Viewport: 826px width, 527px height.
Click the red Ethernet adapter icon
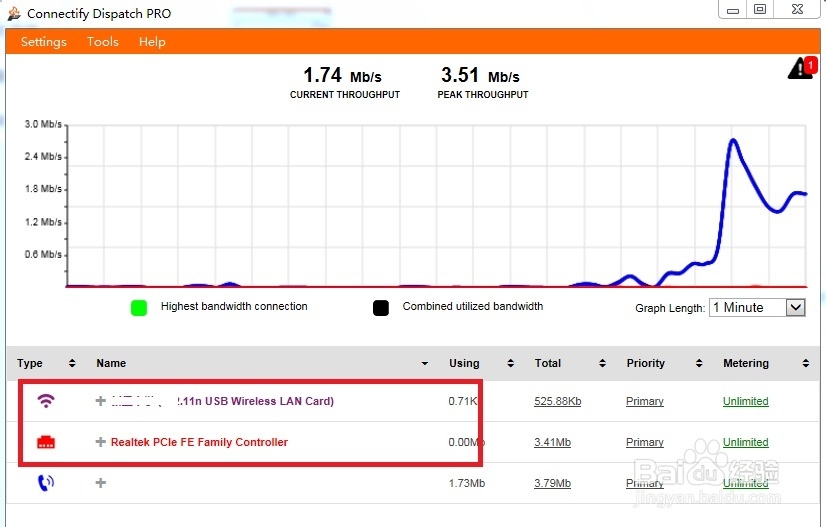(46, 442)
